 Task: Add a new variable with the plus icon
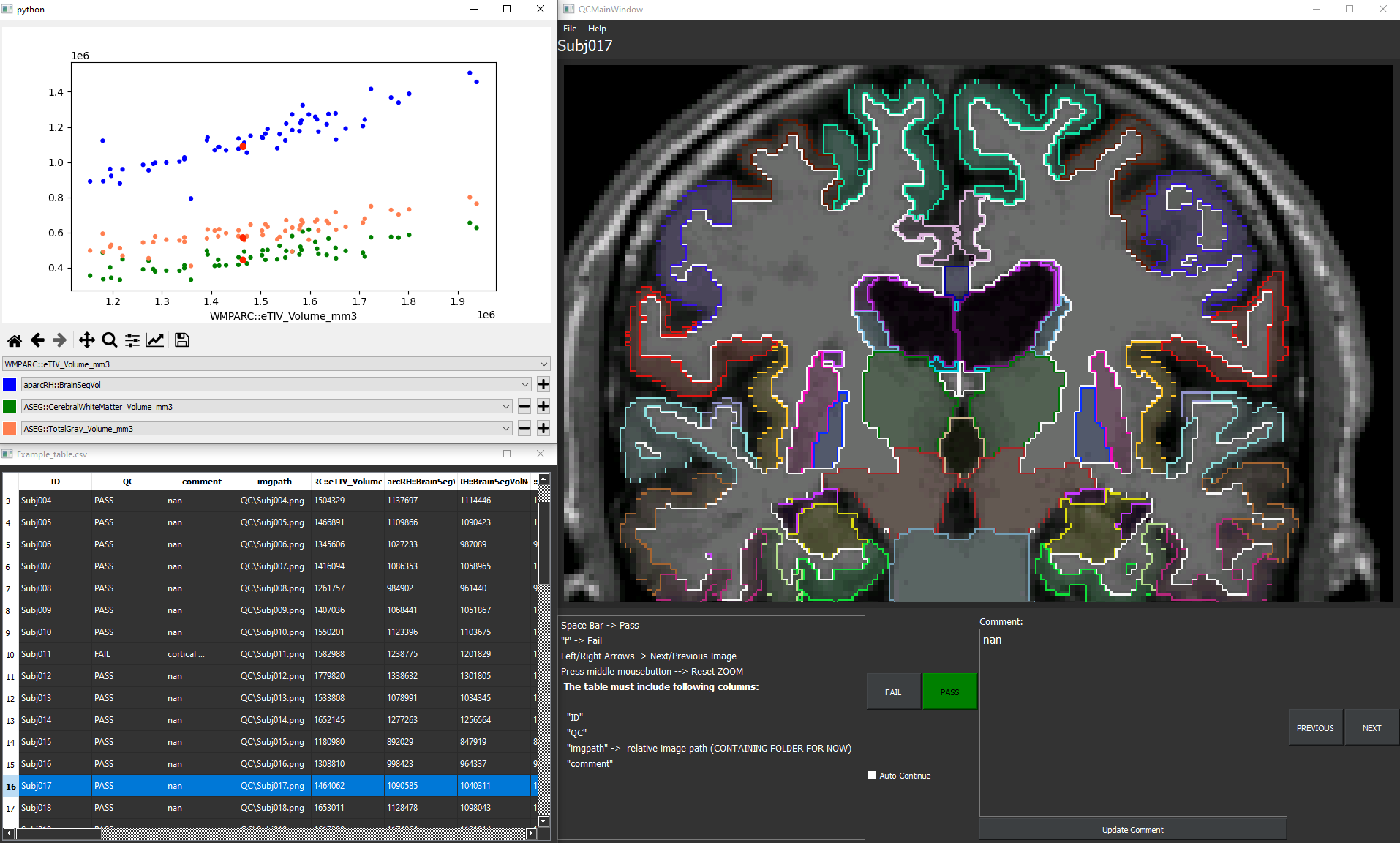click(x=544, y=384)
